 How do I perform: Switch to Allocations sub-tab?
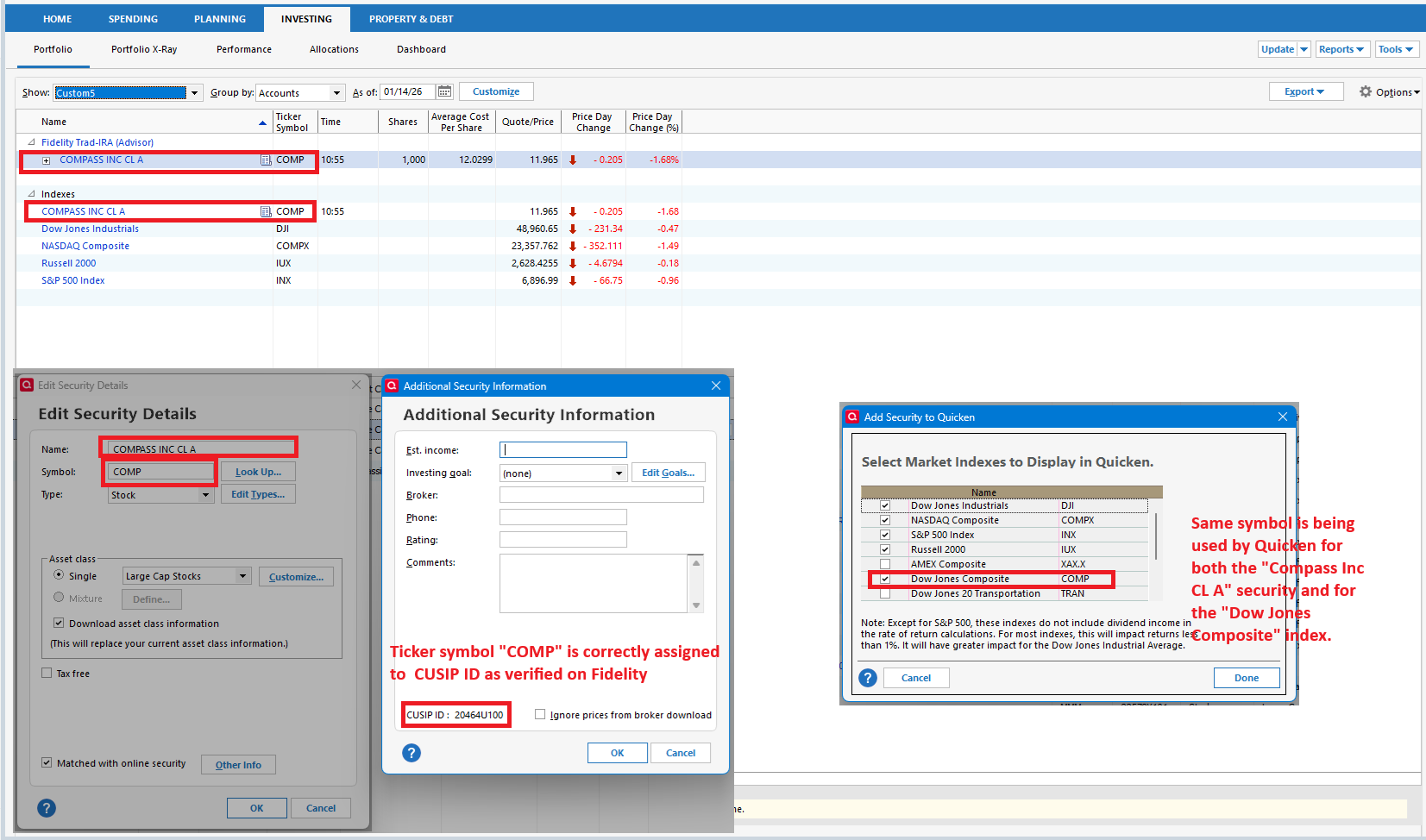(x=334, y=49)
